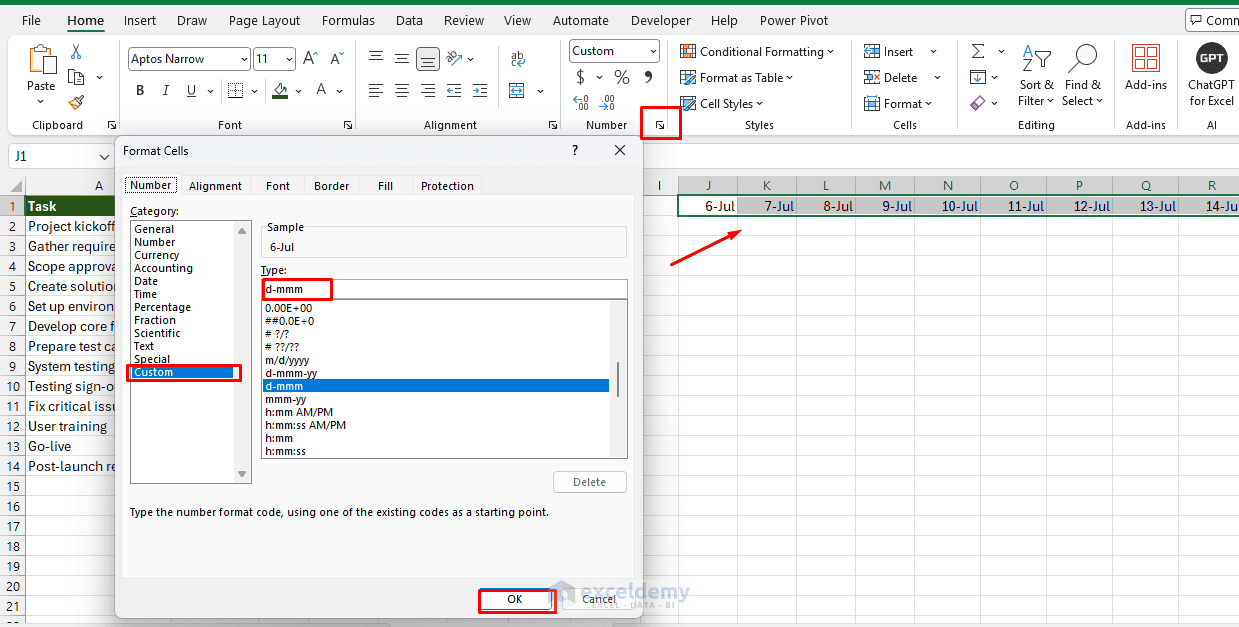The image size is (1239, 627).
Task: Toggle Wrap Text icon
Action: [x=518, y=59]
